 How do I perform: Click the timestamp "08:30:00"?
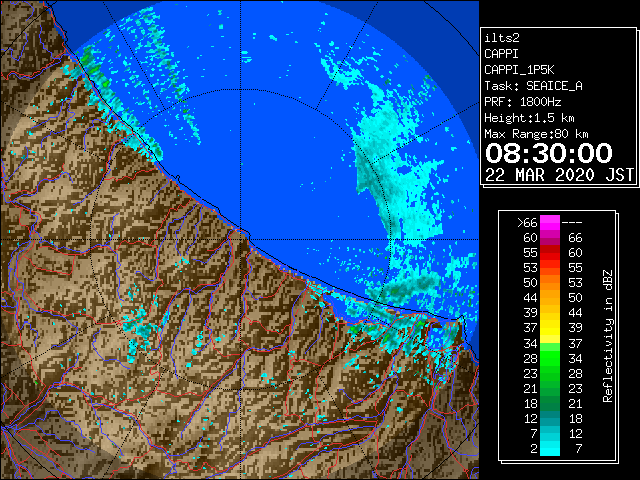549,153
